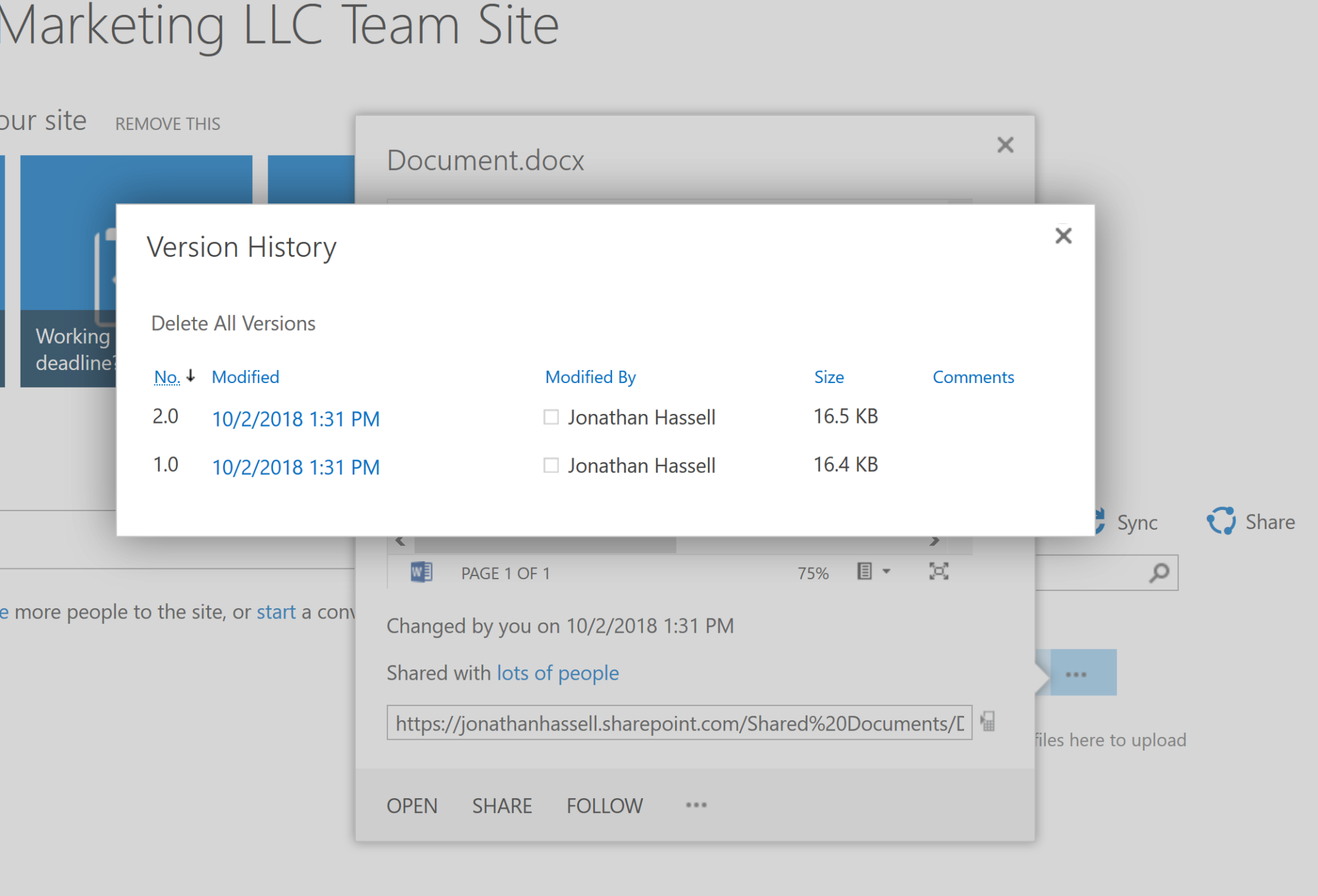The image size is (1318, 896).
Task: Select the document URL field
Action: [x=679, y=723]
